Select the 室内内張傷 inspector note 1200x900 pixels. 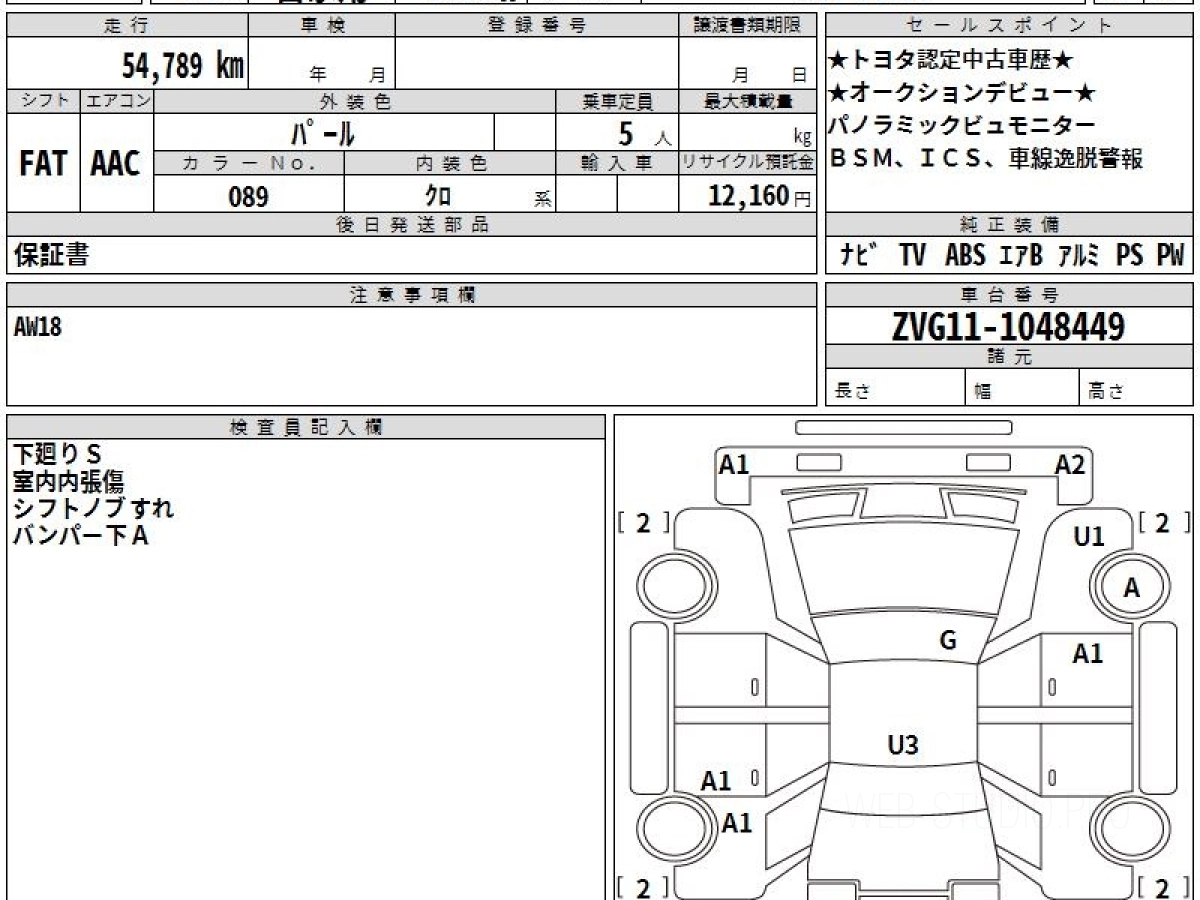click(x=69, y=481)
